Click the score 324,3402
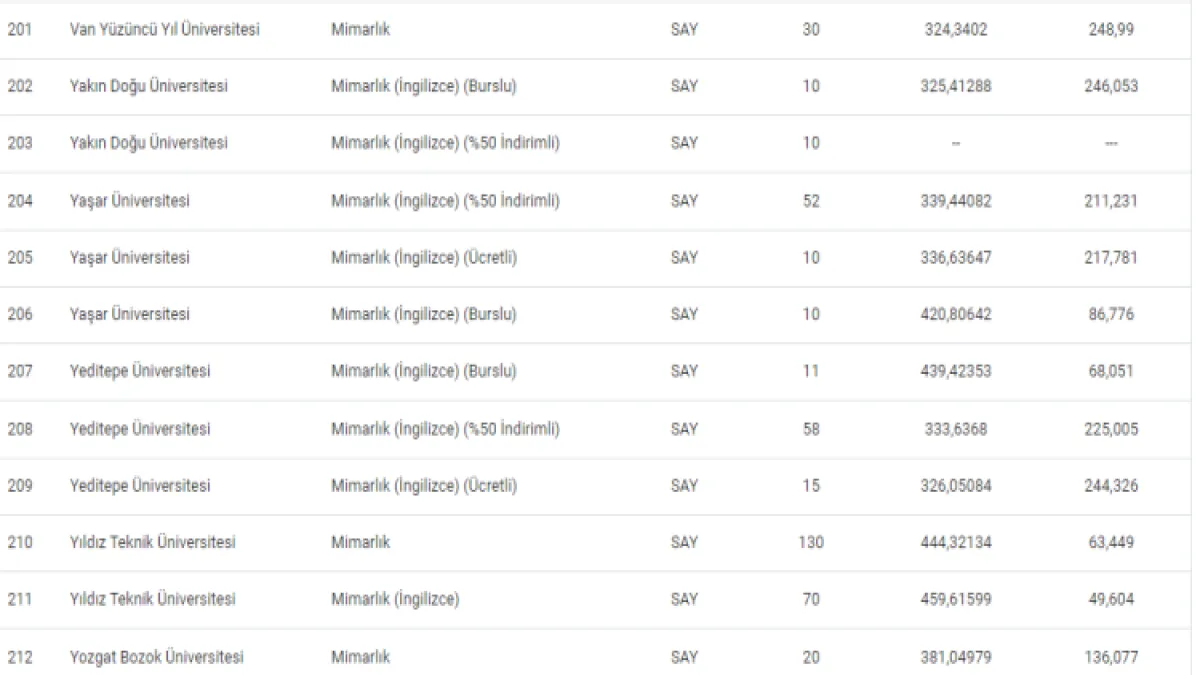1200x675 pixels. click(x=956, y=30)
